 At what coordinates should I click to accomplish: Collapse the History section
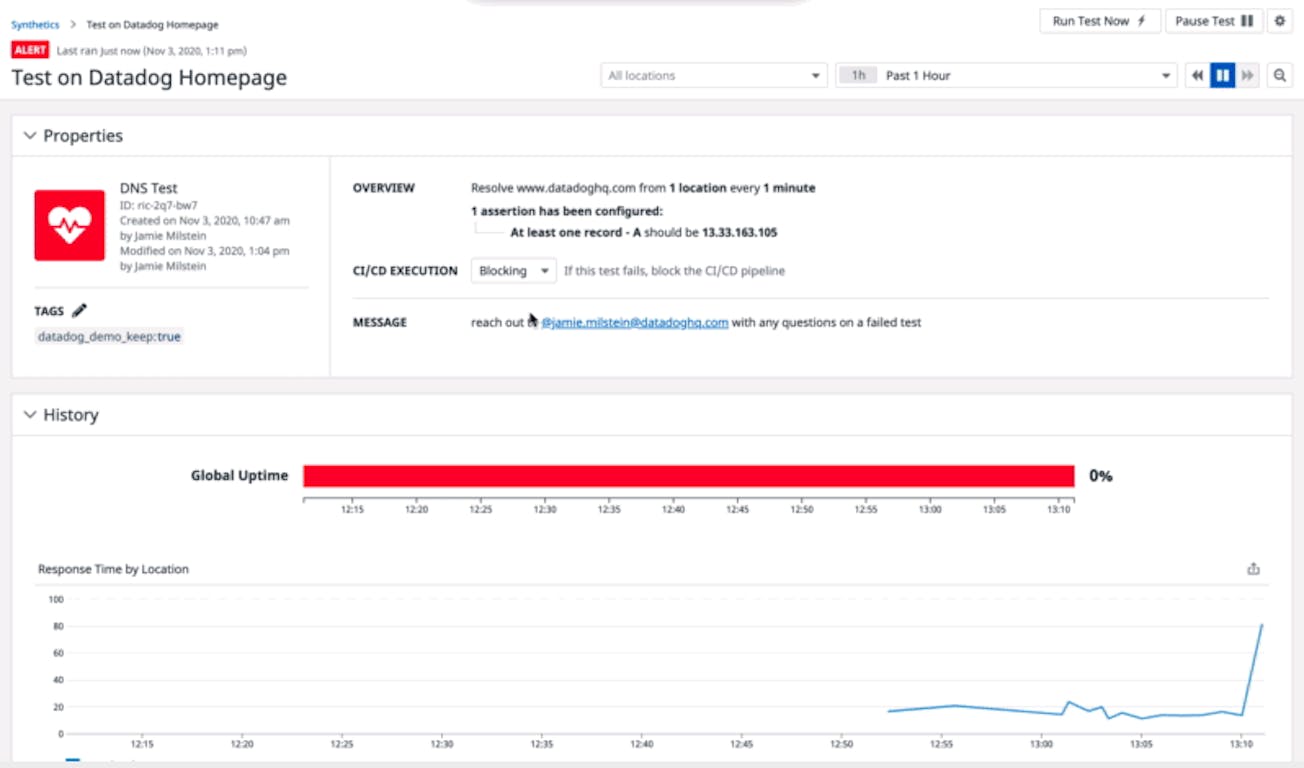tap(29, 415)
